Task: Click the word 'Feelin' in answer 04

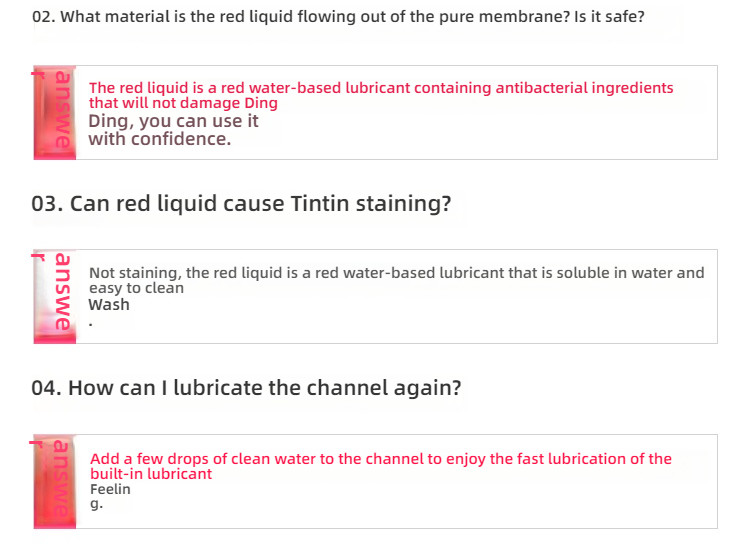Action: 110,489
